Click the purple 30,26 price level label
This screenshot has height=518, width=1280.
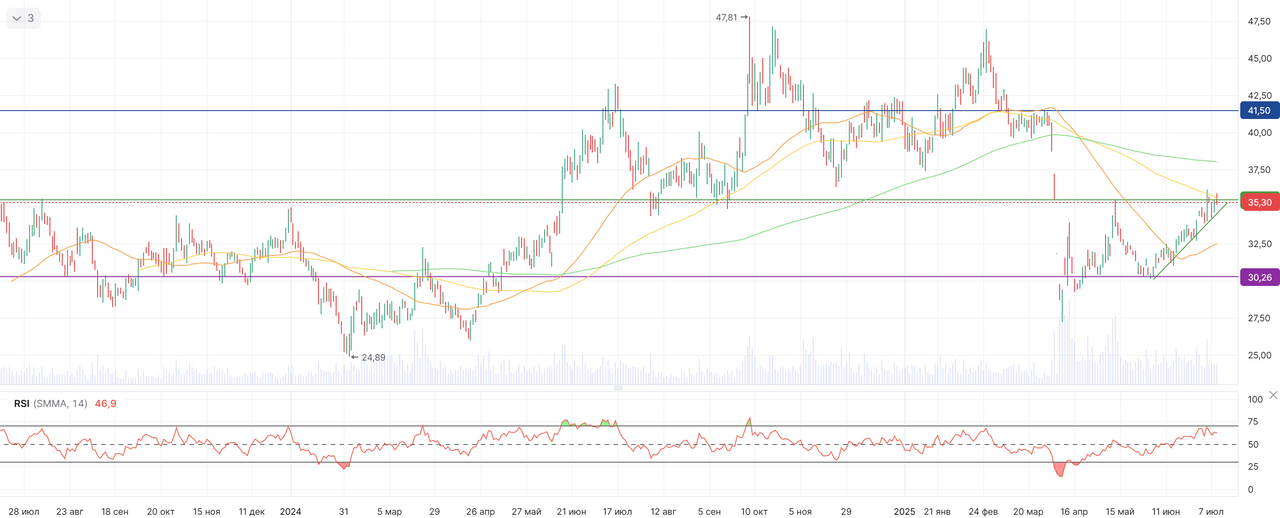[1259, 278]
